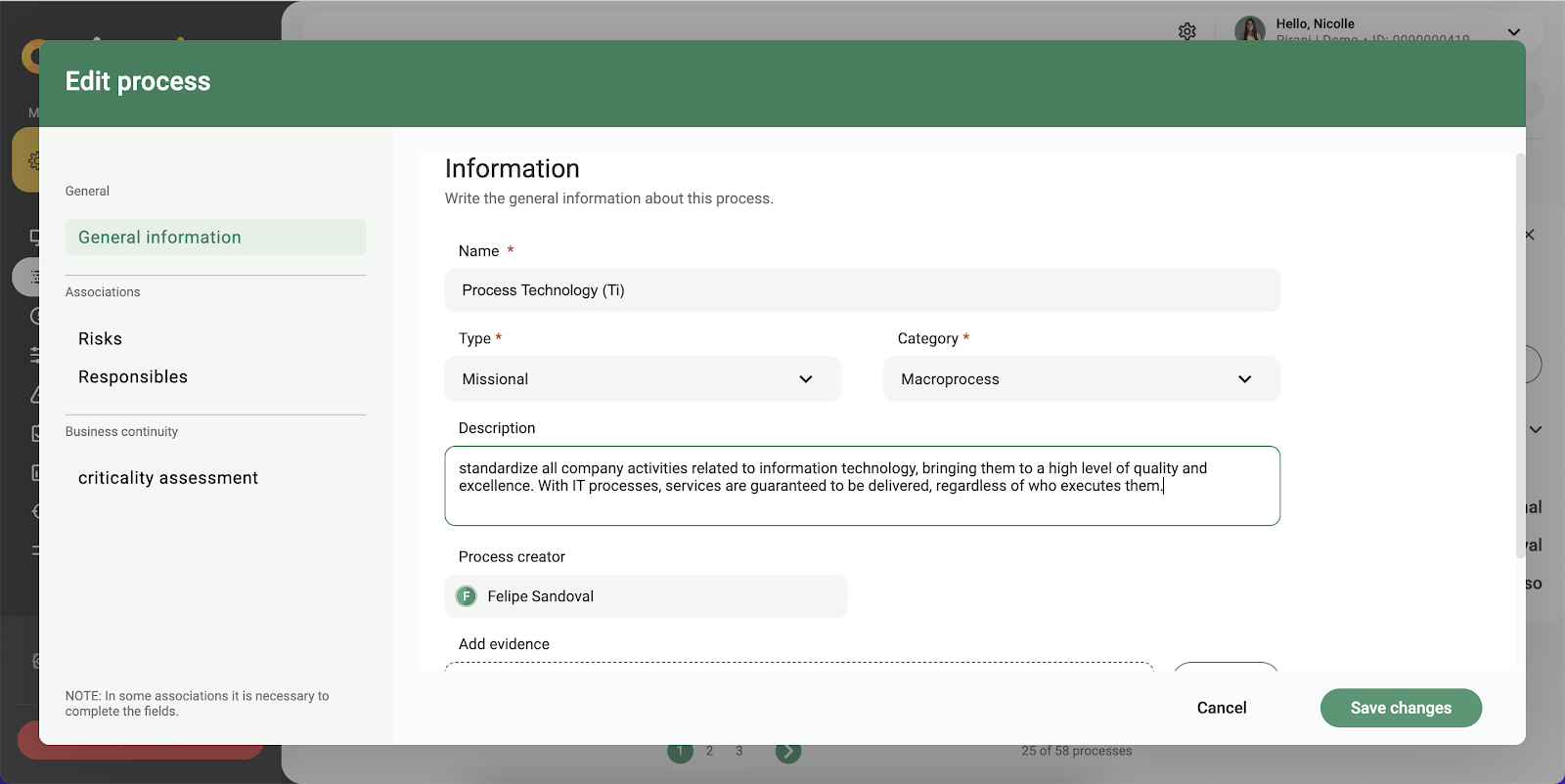Screen dimensions: 1565x784
Task: Click the Felipe Sandoval process creator field
Action: (646, 596)
